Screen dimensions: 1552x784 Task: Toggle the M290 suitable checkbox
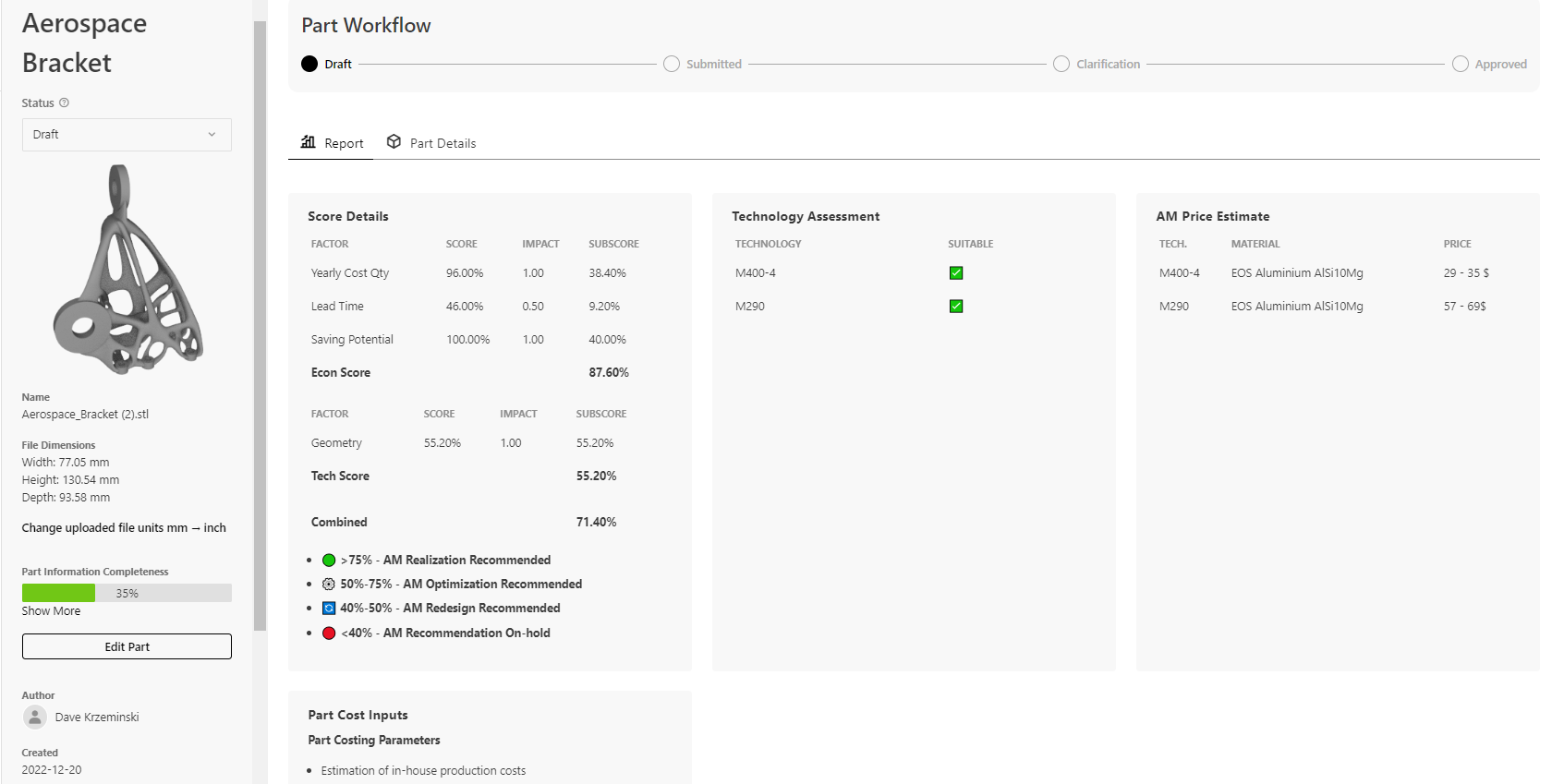956,307
